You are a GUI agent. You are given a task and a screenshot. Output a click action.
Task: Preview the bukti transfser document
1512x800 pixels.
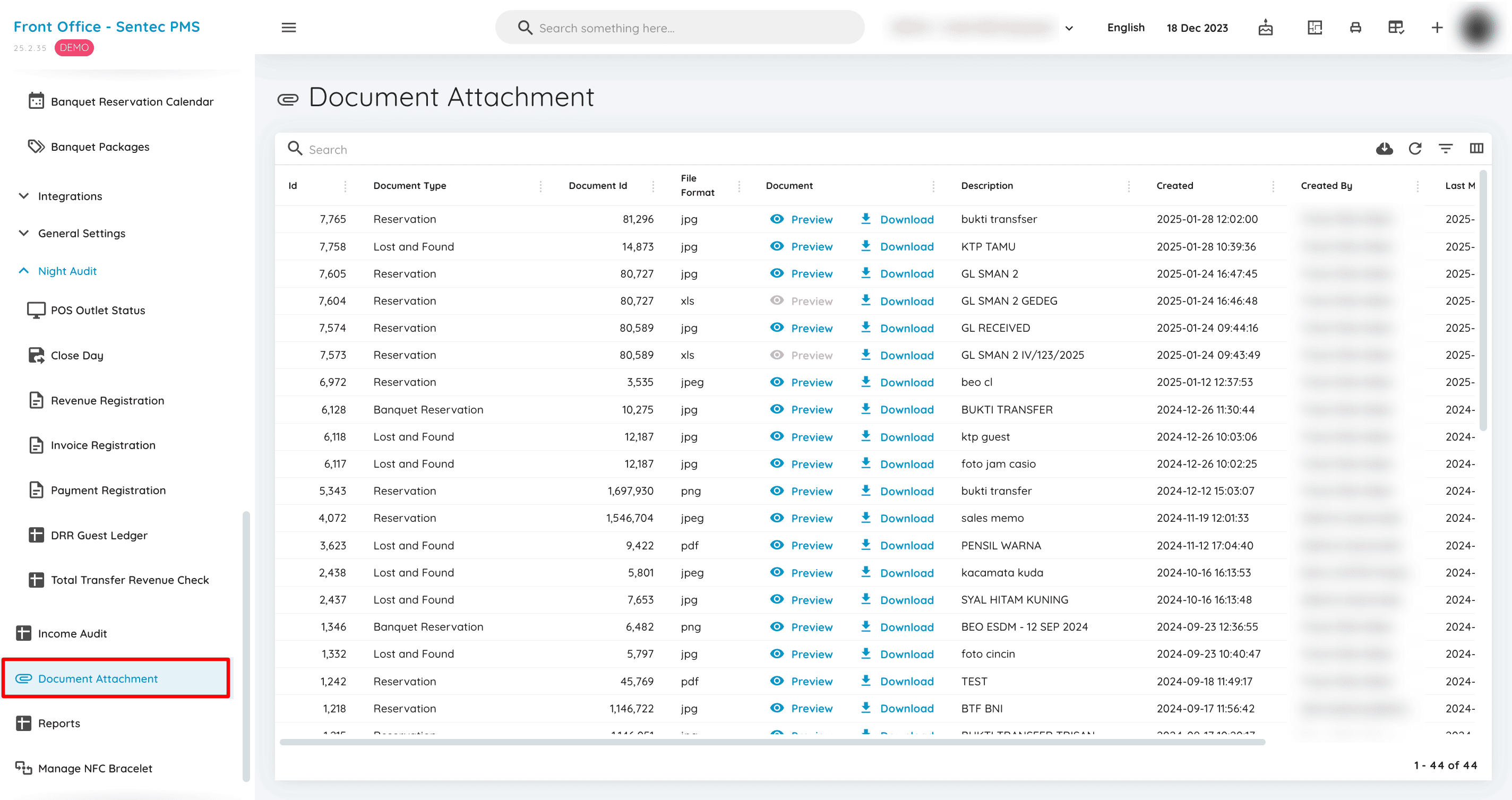coord(801,219)
